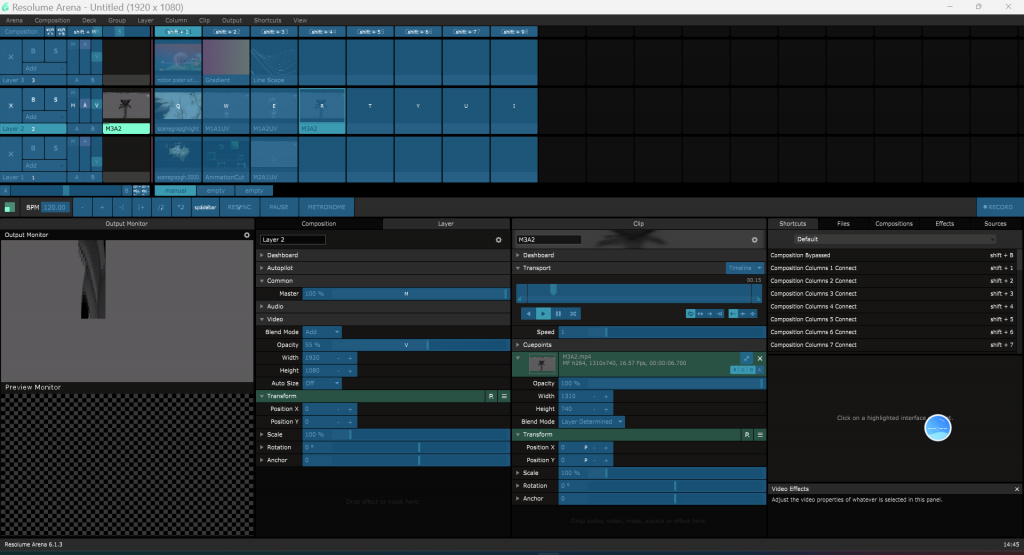The height and width of the screenshot is (555, 1024).
Task: Open the Output menu
Action: click(x=232, y=20)
